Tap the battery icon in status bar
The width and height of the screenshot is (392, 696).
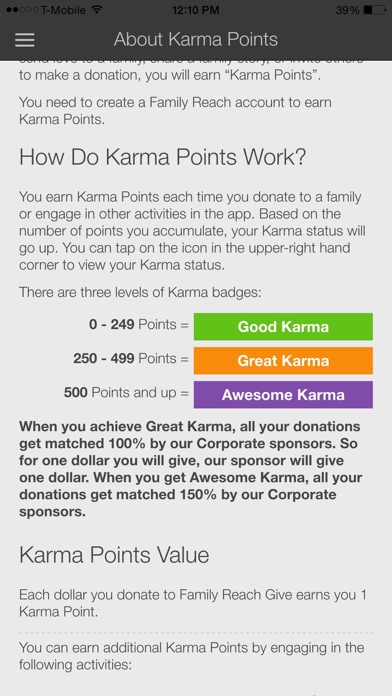(374, 10)
